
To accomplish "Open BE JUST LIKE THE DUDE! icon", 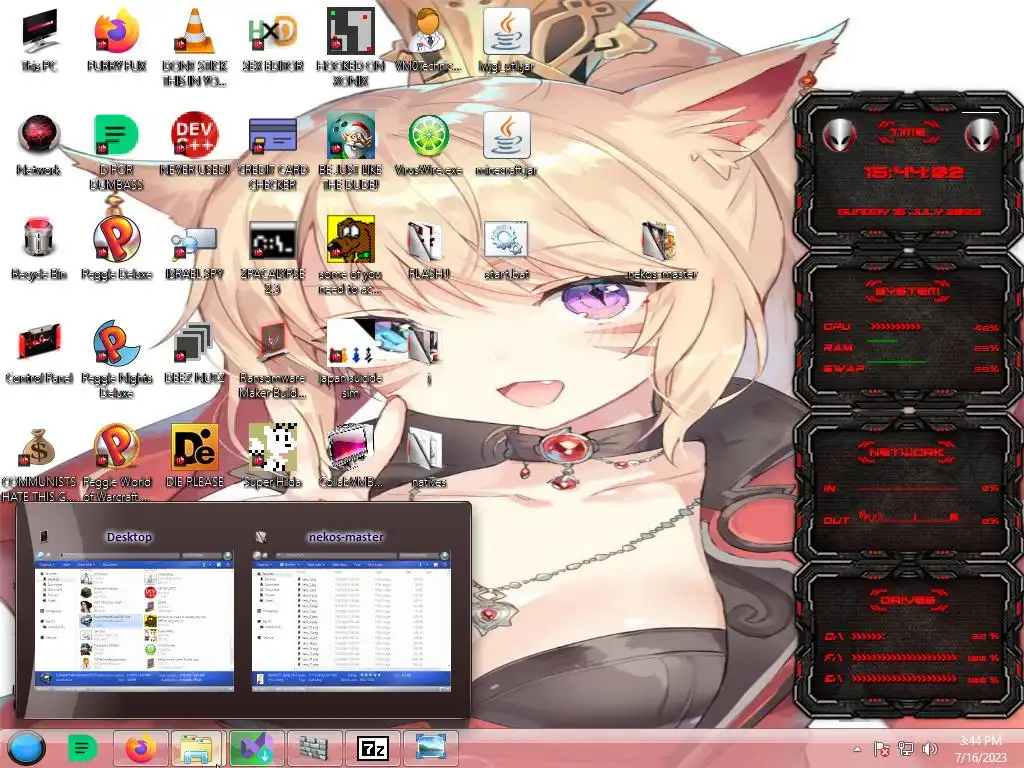I will coord(351,152).
